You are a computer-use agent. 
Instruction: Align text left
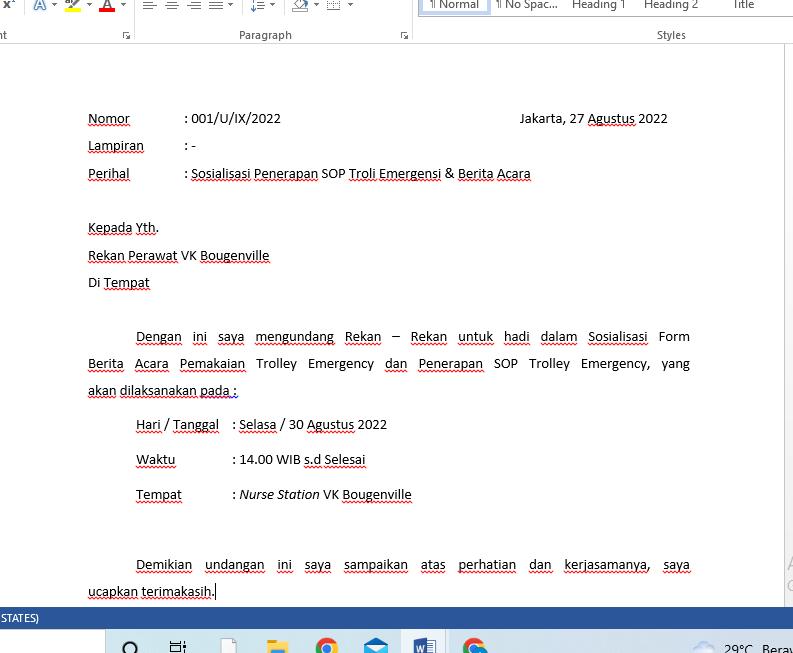[x=149, y=5]
